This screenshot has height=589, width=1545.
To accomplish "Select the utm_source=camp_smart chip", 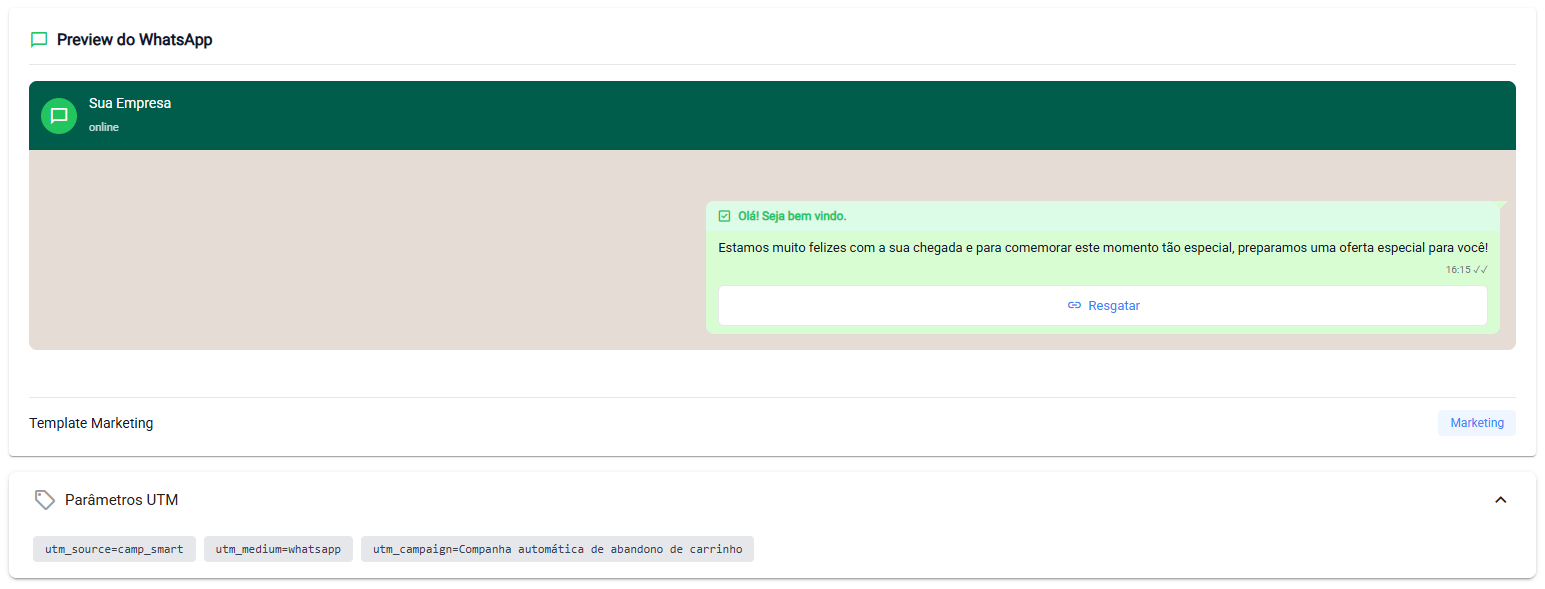I will point(114,549).
